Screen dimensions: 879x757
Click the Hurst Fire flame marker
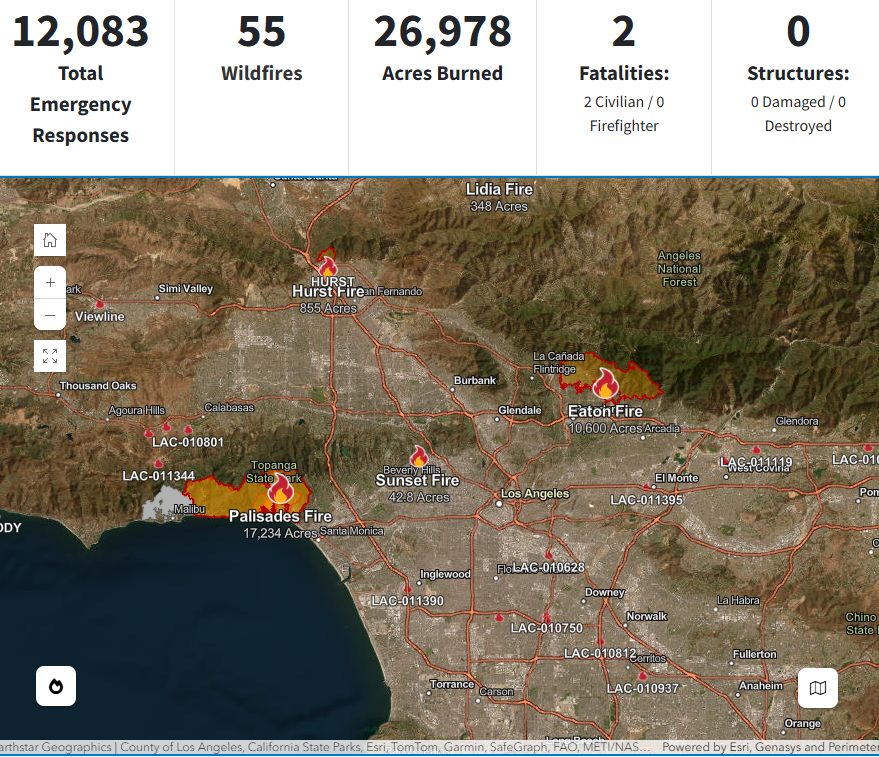328,266
